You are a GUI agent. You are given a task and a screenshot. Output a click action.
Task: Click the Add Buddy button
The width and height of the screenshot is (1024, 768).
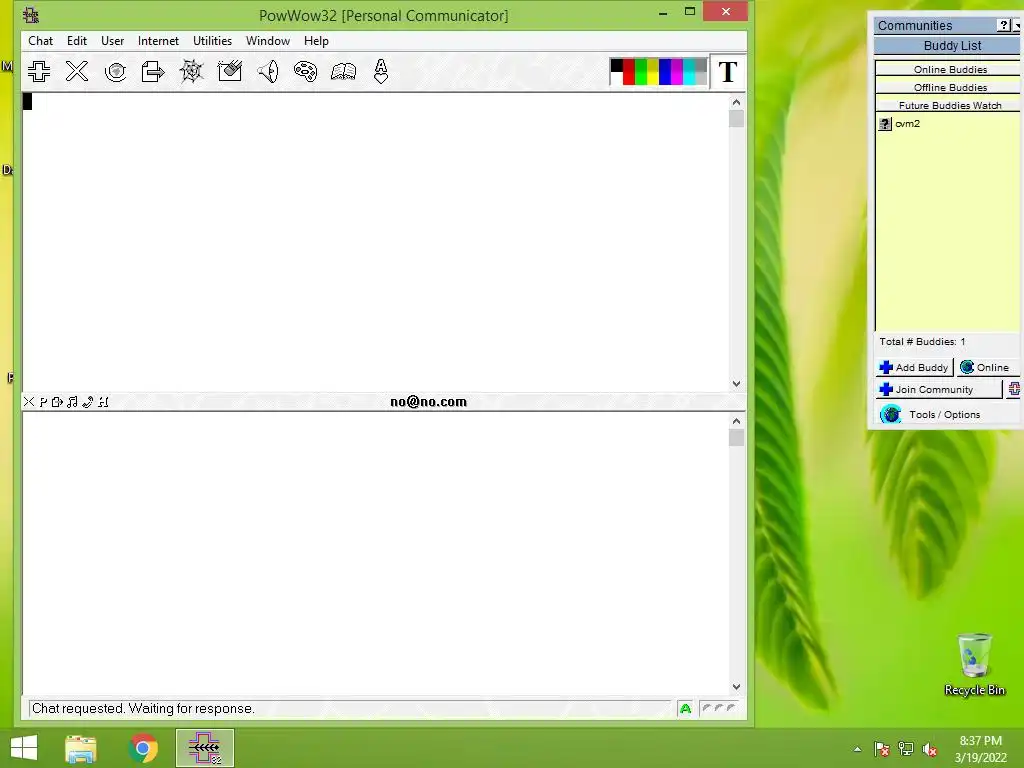point(914,368)
